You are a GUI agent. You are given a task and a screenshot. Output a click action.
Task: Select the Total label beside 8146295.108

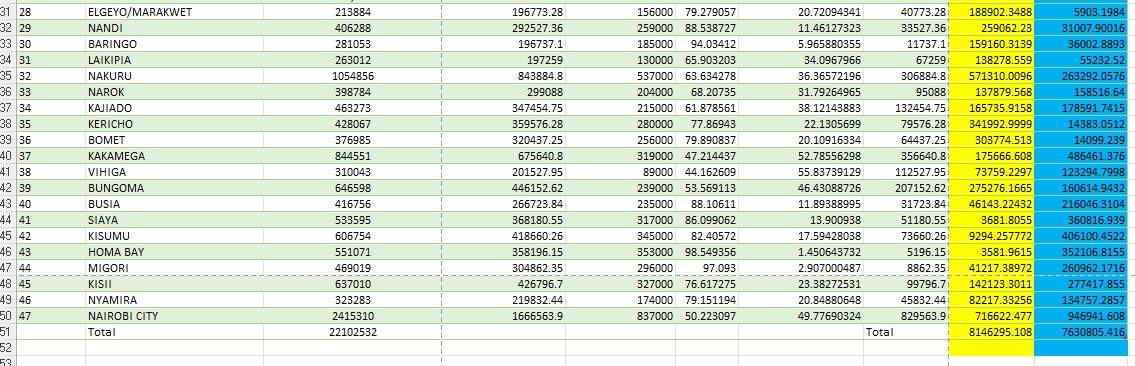pos(906,332)
